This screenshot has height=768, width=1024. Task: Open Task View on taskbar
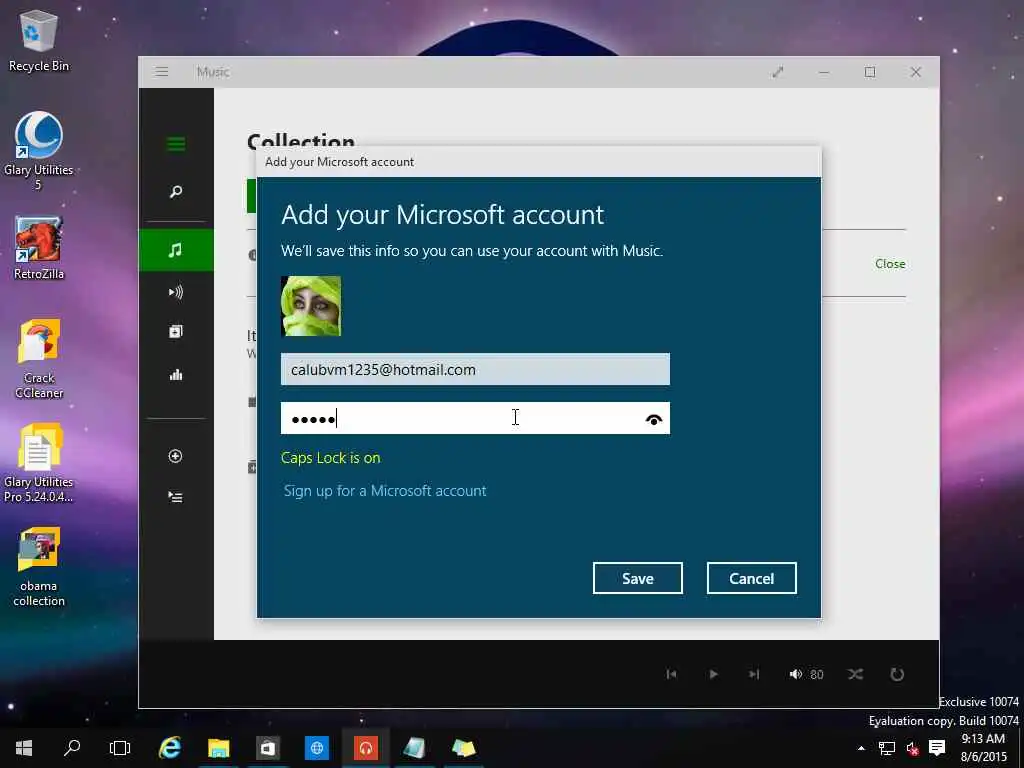pyautogui.click(x=120, y=748)
